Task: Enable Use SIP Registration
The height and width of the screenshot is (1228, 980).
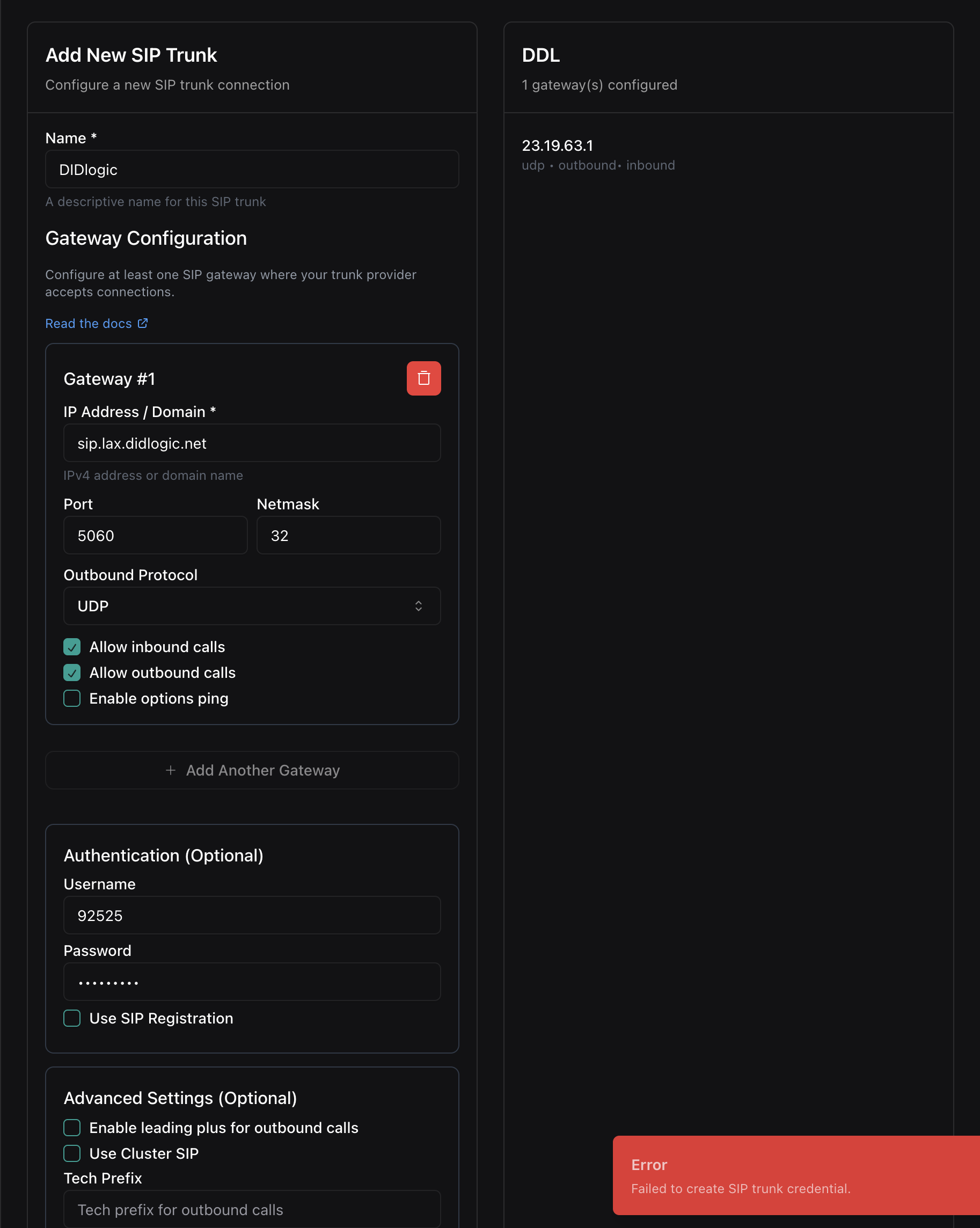Action: click(x=72, y=1018)
